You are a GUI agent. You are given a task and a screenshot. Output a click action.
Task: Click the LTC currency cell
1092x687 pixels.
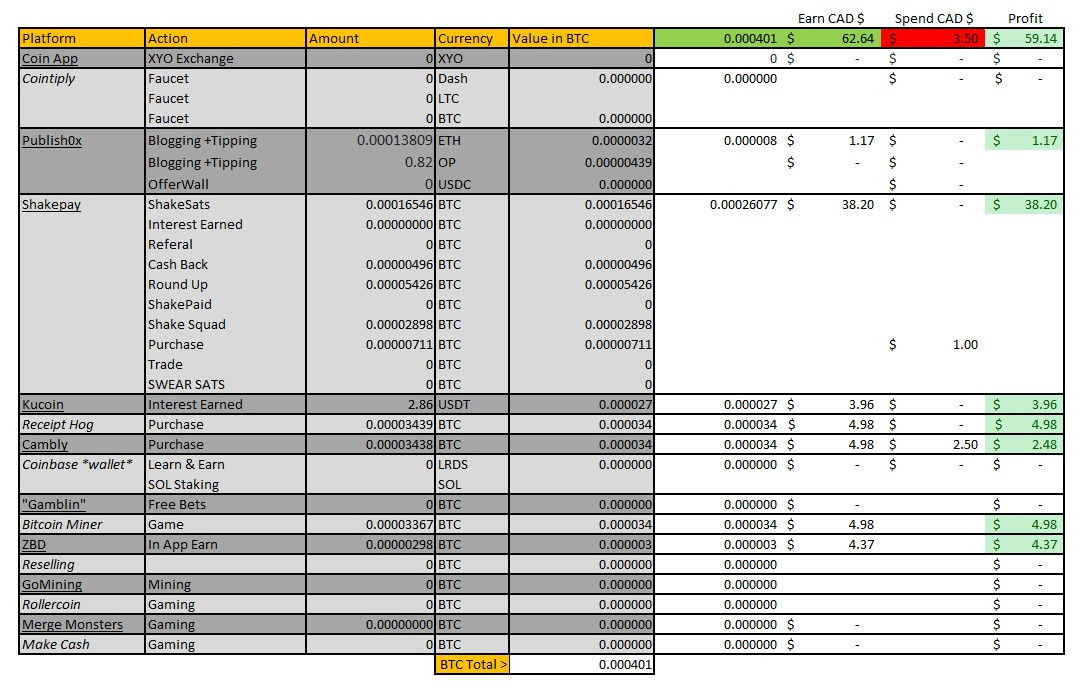pos(472,98)
